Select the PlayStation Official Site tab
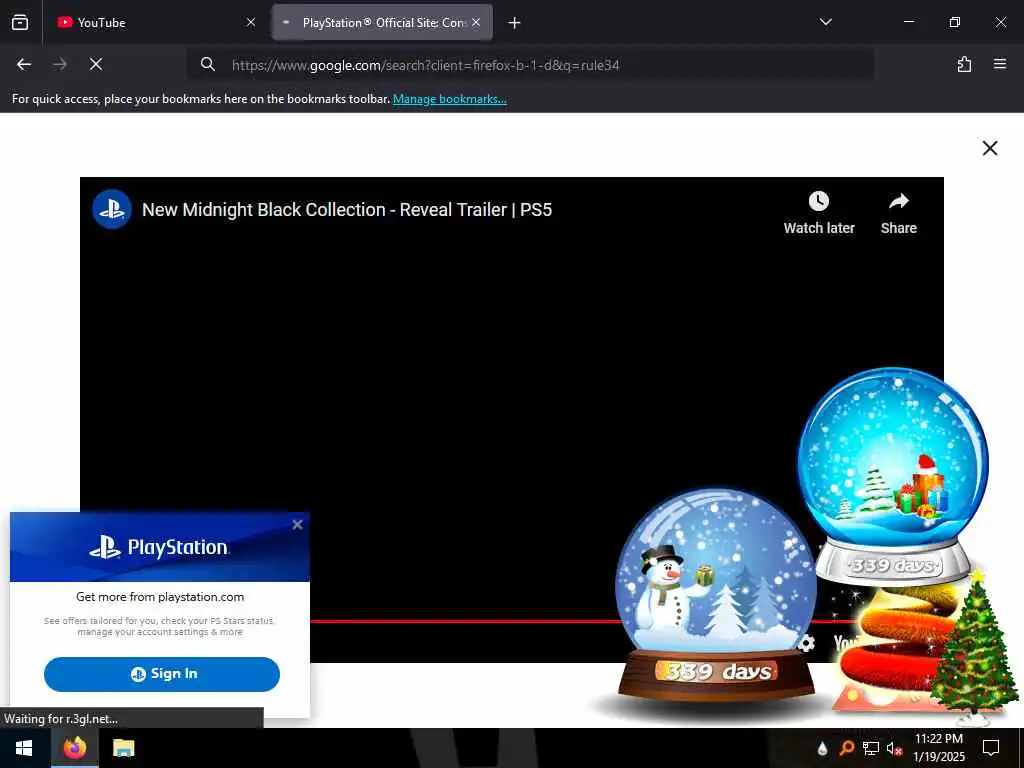This screenshot has height=768, width=1024. coord(382,22)
